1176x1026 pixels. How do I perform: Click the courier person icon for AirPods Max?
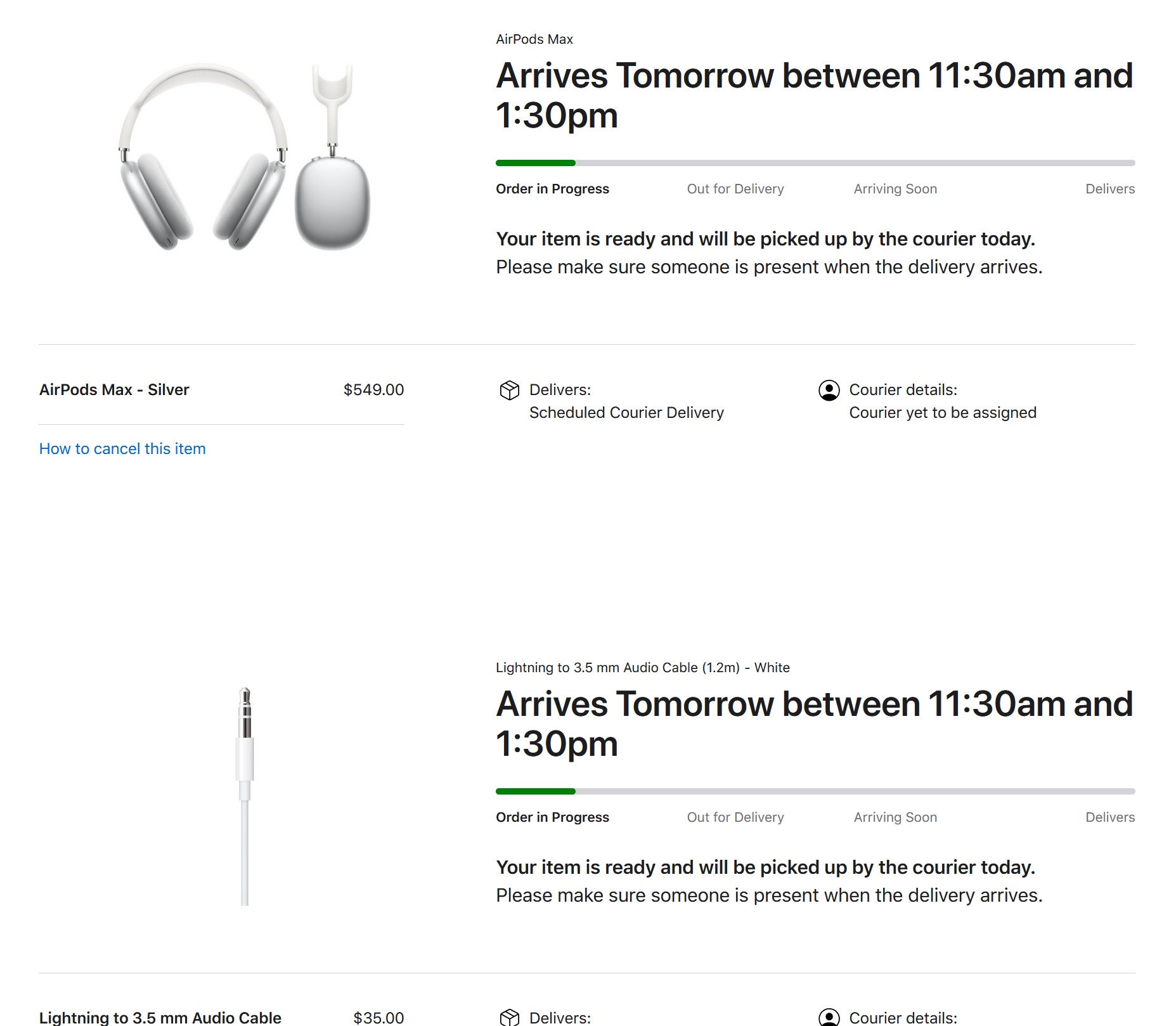tap(829, 391)
